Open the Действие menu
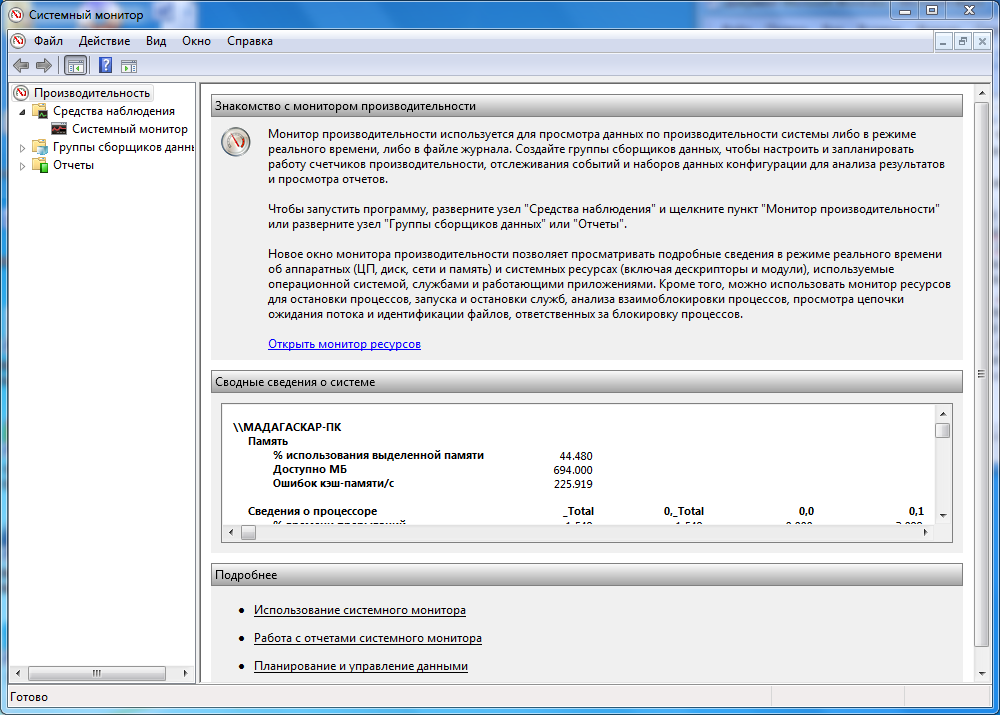The height and width of the screenshot is (715, 1000). 104,41
